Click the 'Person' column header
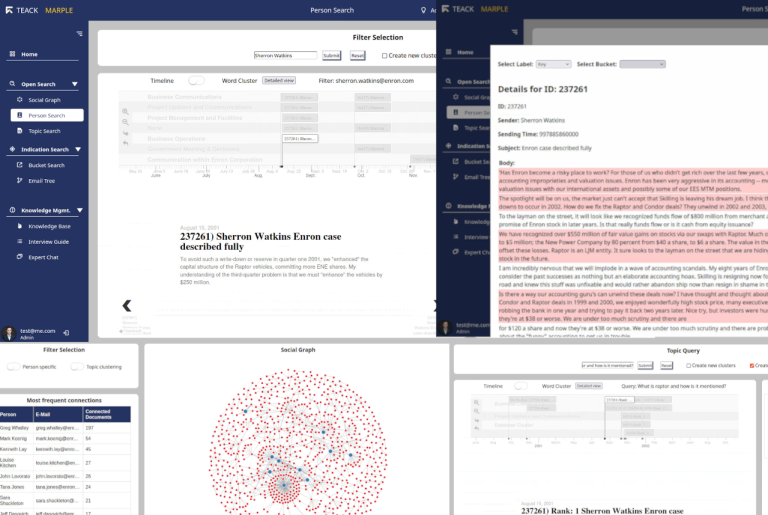The height and width of the screenshot is (515, 768). 16,415
